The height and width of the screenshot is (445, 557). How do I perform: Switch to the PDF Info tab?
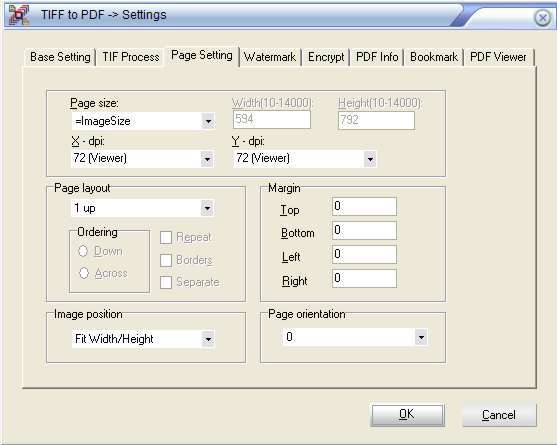[377, 57]
